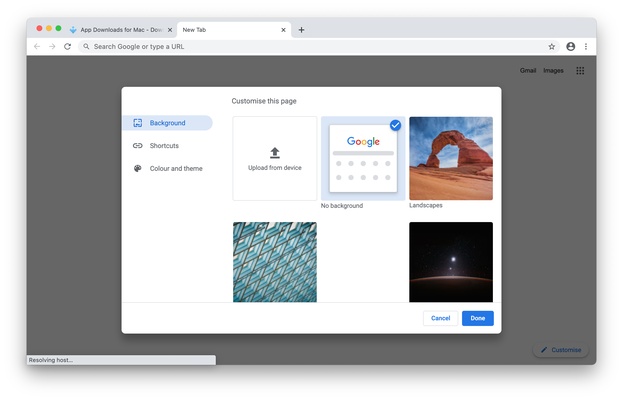623x400 pixels.
Task: Switch to App Downloads for Mac tab
Action: (121, 30)
